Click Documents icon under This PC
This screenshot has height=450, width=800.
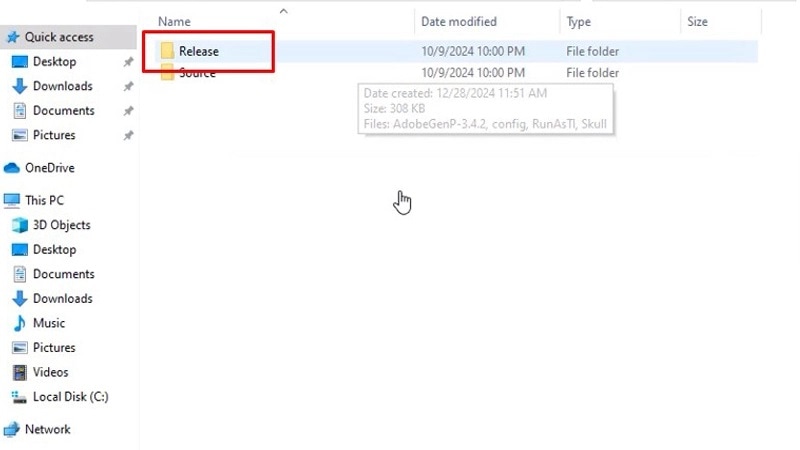20,274
